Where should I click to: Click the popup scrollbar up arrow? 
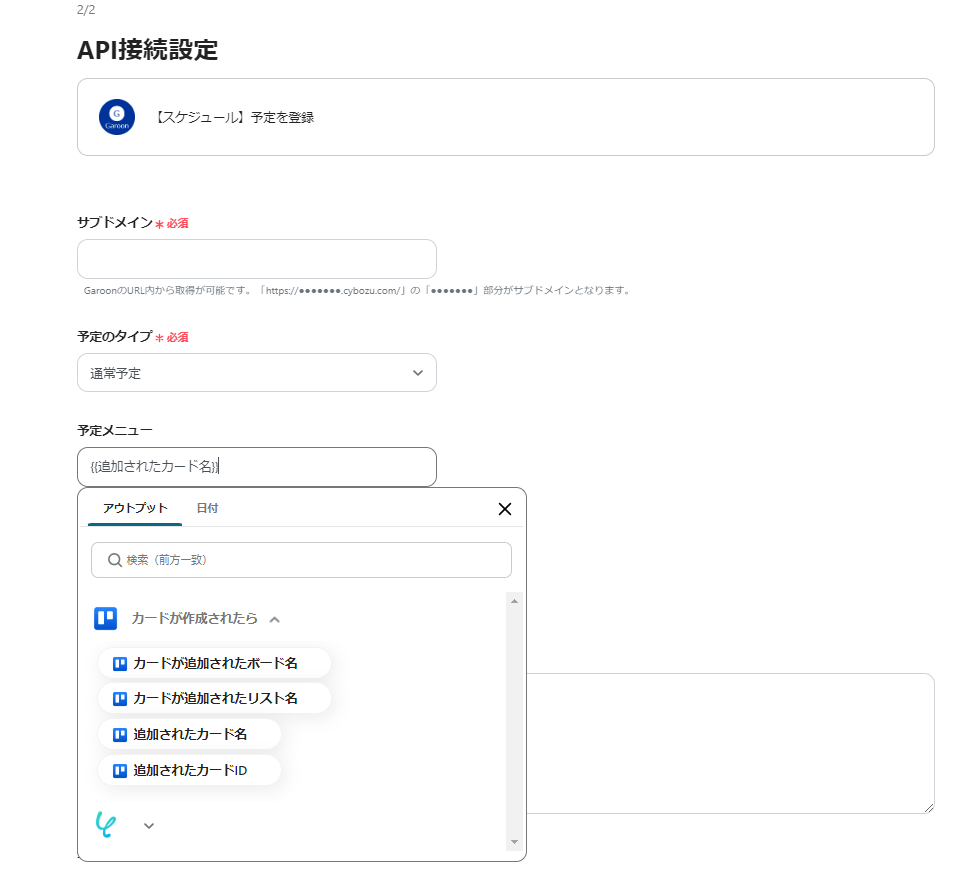(x=514, y=601)
